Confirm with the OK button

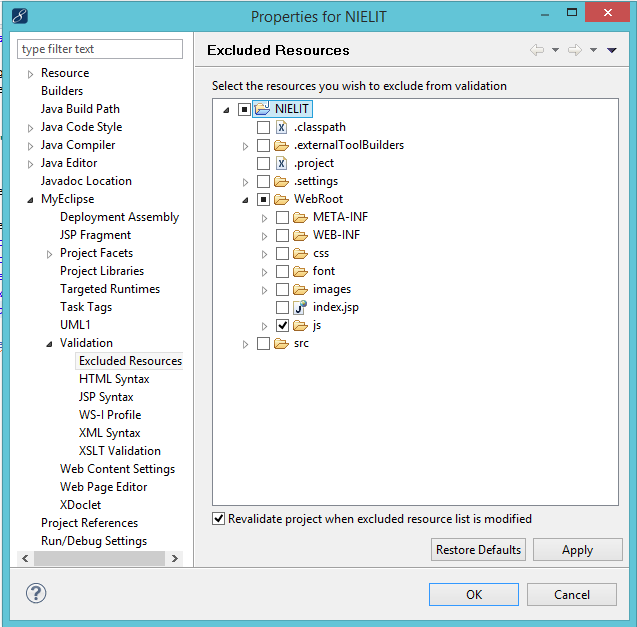point(474,594)
